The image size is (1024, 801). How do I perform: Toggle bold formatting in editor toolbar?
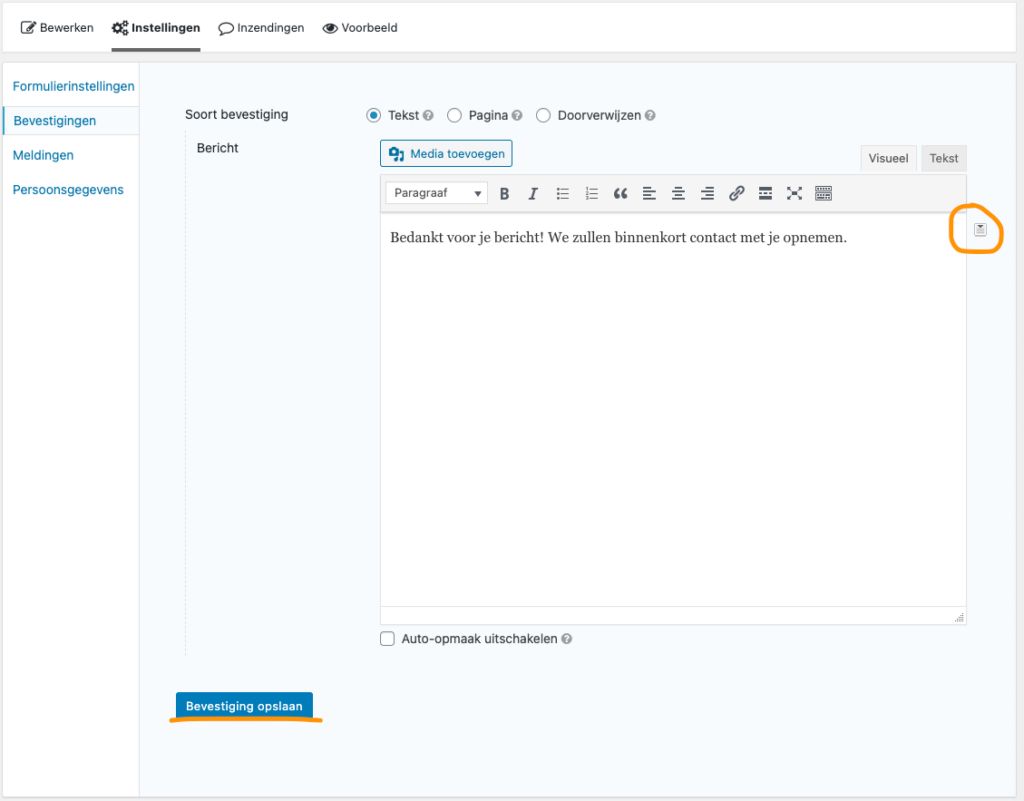click(x=504, y=193)
